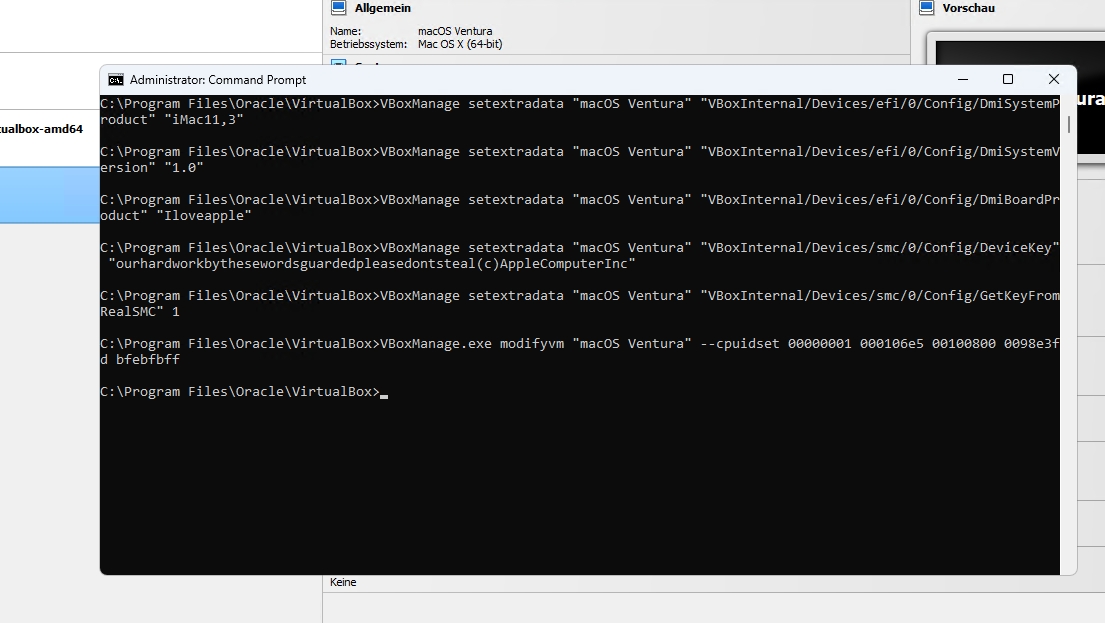Screen dimensions: 1105x623
Task: Click the VM name value "macOS Ventura"
Action: (x=455, y=31)
